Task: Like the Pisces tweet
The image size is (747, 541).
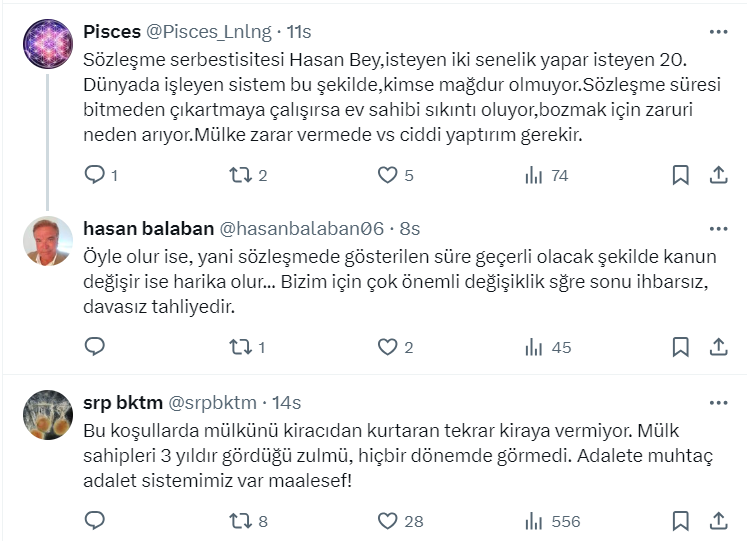Action: pos(388,175)
